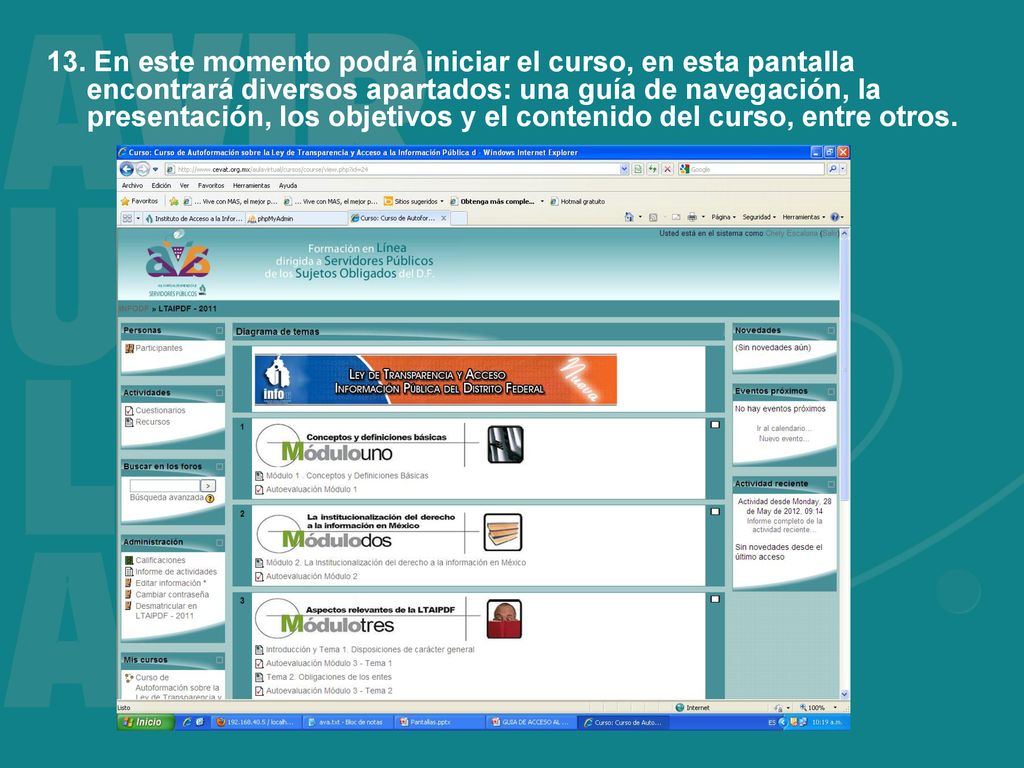Click the browser Back arrow button

coord(127,169)
